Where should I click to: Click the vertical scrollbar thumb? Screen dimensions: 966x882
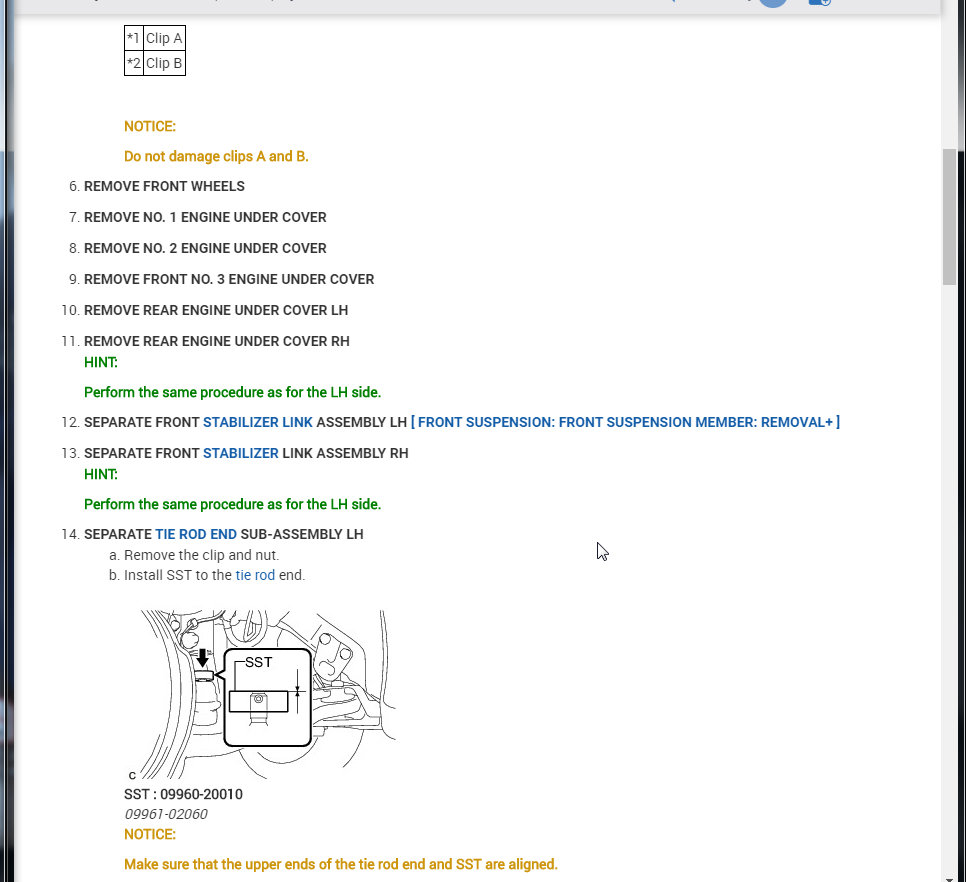(949, 217)
